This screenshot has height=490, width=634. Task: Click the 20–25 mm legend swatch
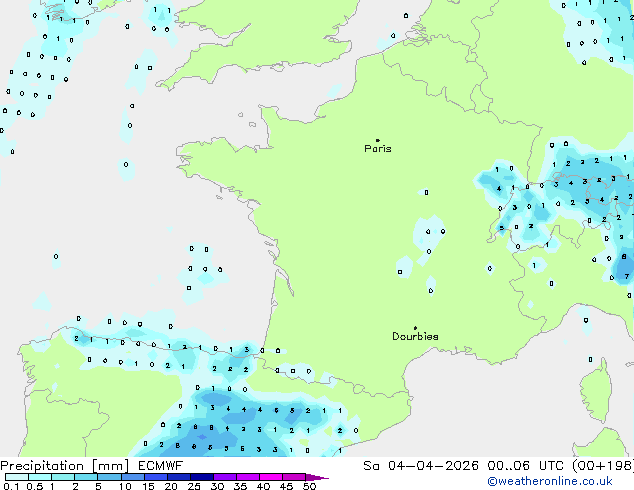click(x=178, y=477)
